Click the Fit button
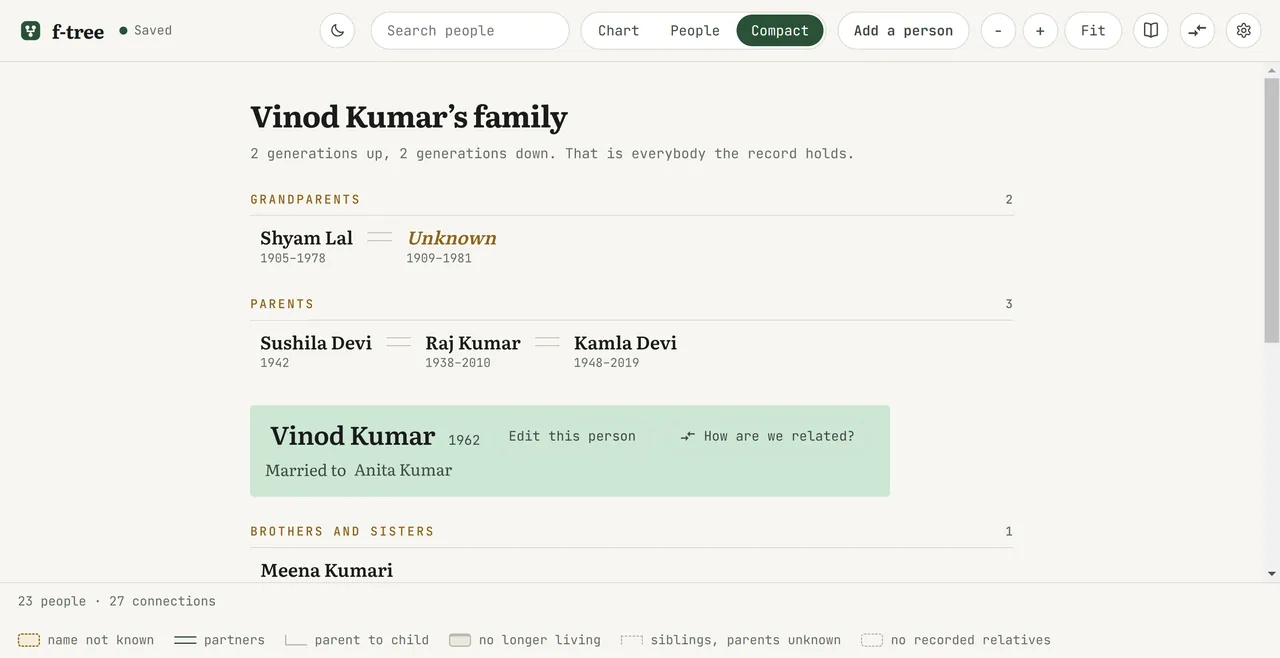 click(1093, 30)
